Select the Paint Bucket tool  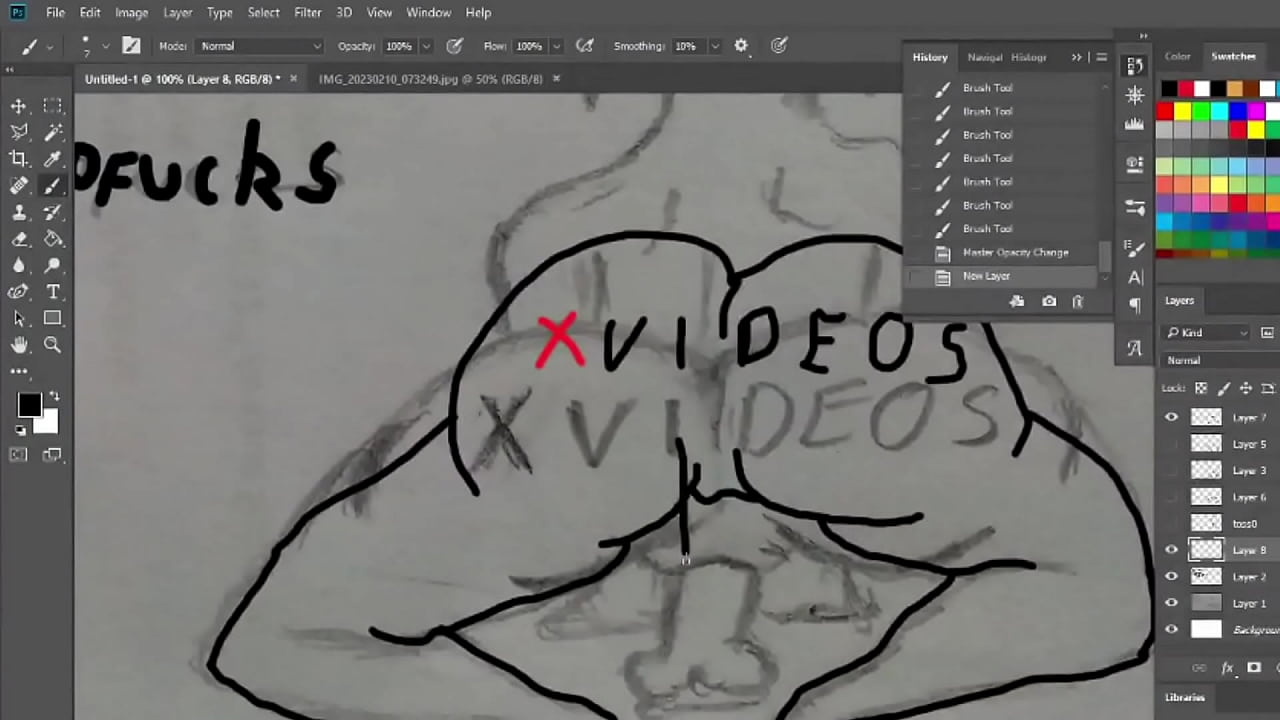coord(52,238)
